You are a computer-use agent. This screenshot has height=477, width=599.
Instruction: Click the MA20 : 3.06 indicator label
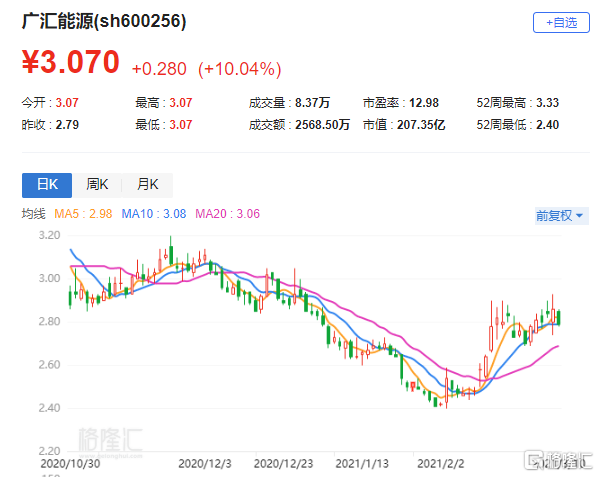pos(227,214)
